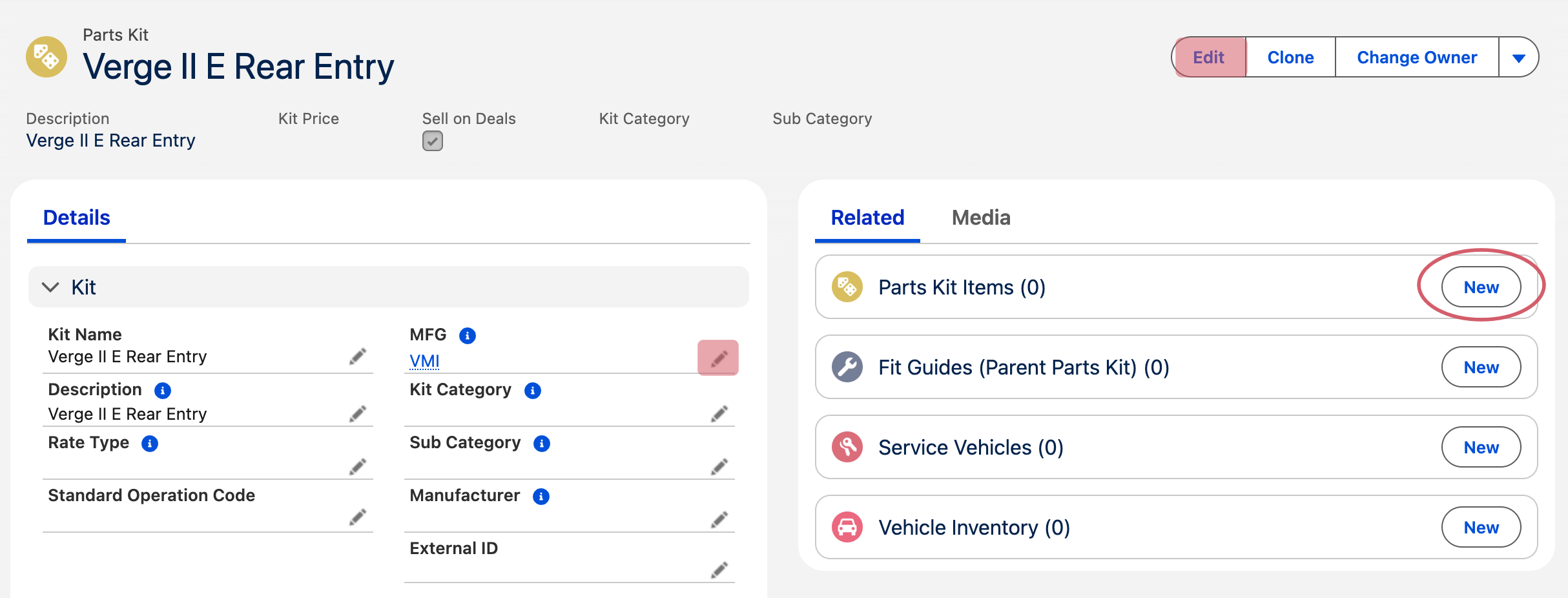Edit the External ID pencil icon
Viewport: 1568px width, 598px height.
719,570
